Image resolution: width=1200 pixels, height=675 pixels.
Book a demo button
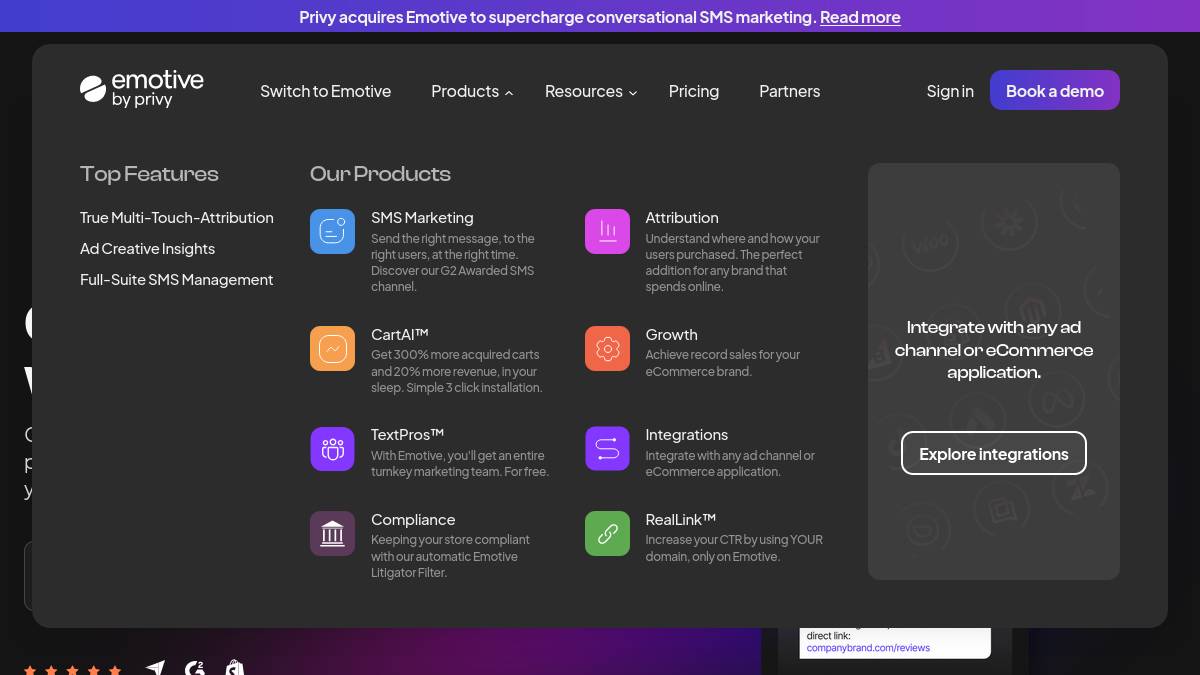click(1055, 90)
